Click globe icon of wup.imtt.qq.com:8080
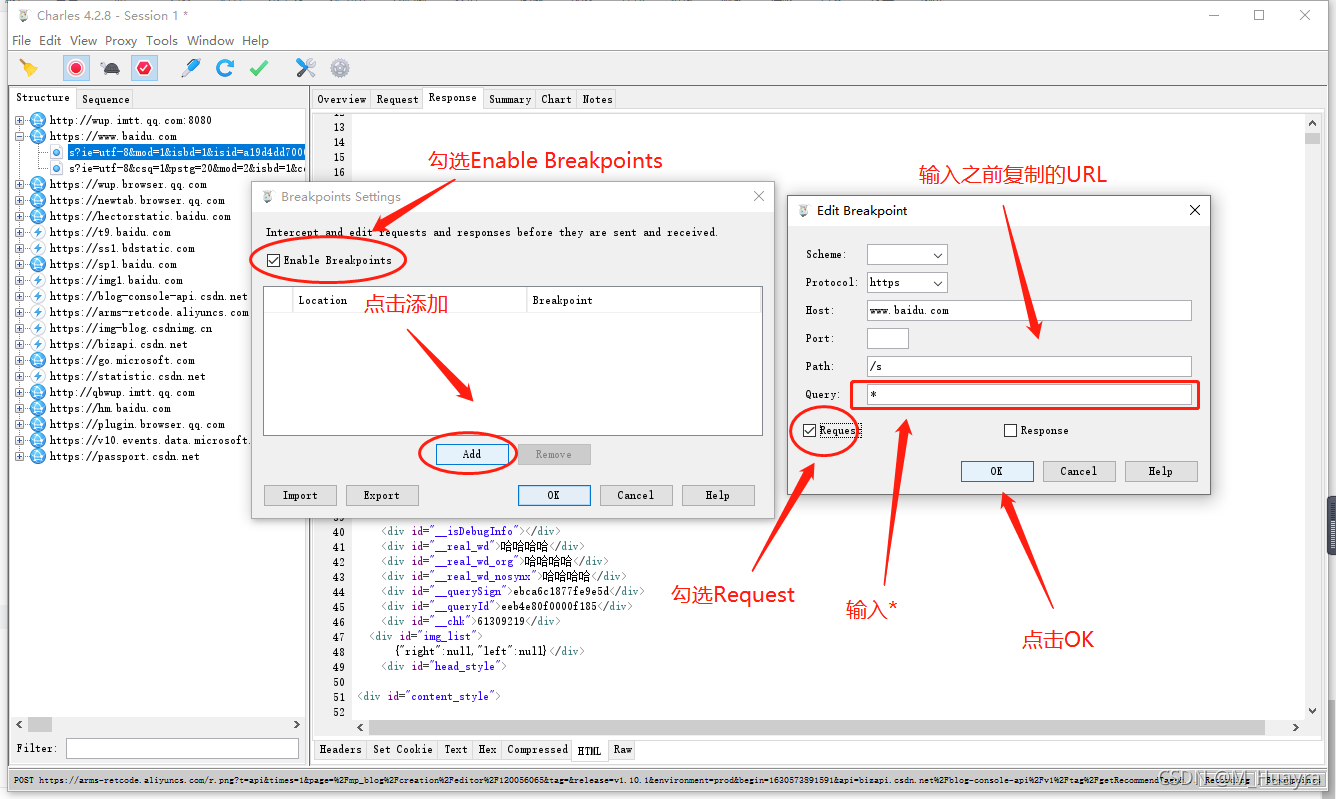Screen dimensions: 1336x799 click(x=38, y=120)
